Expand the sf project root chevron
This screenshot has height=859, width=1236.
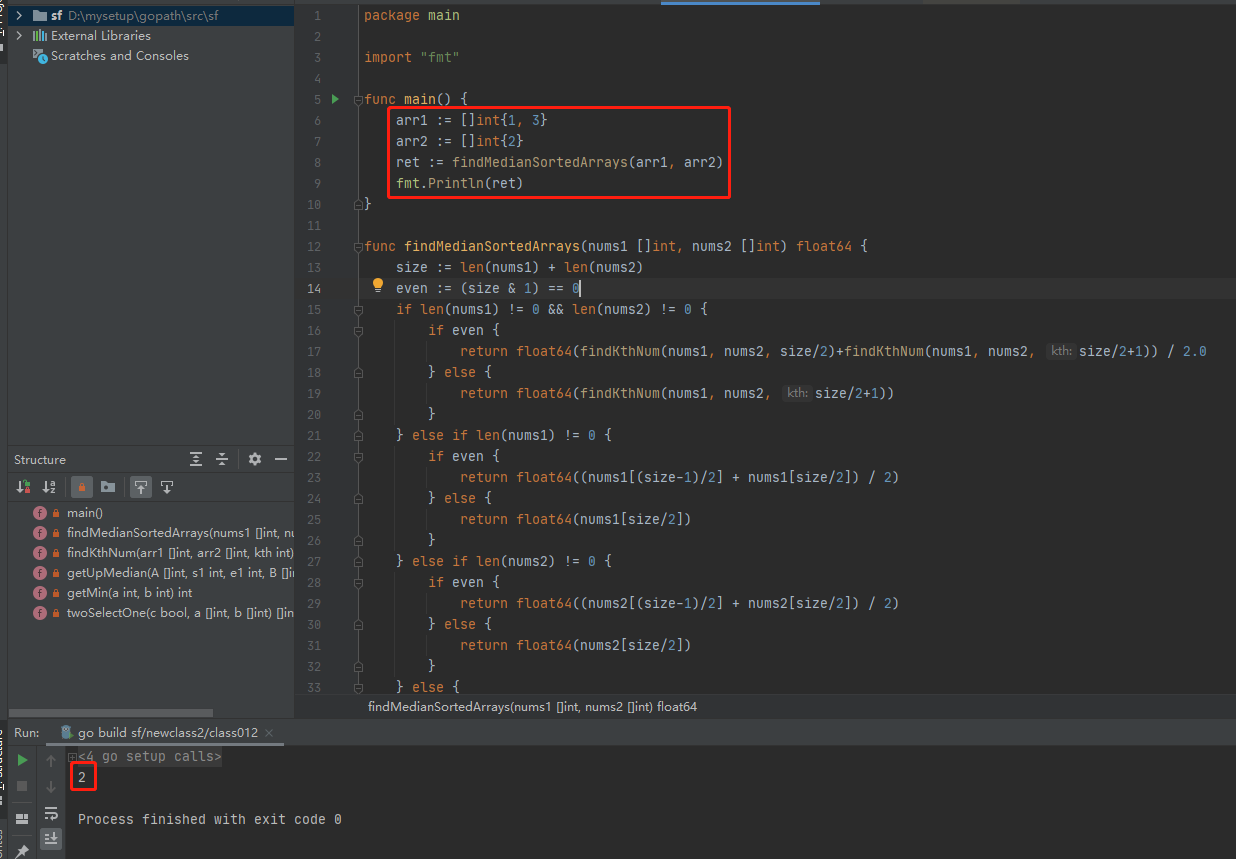coord(19,16)
